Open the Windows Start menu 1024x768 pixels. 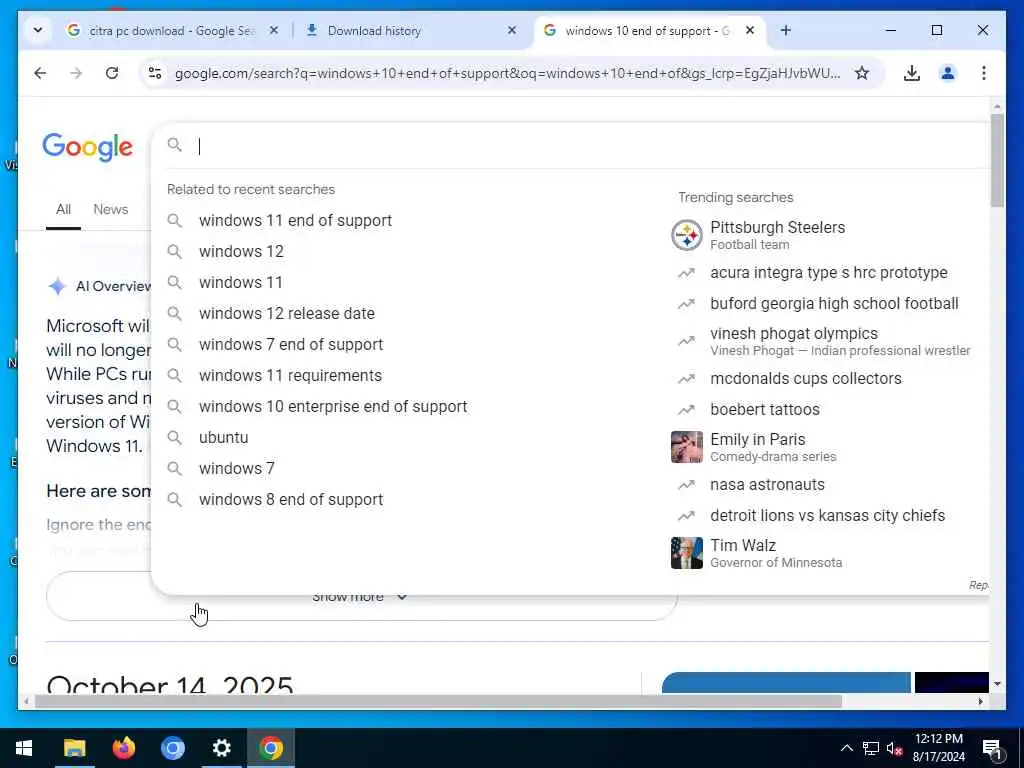tap(24, 748)
